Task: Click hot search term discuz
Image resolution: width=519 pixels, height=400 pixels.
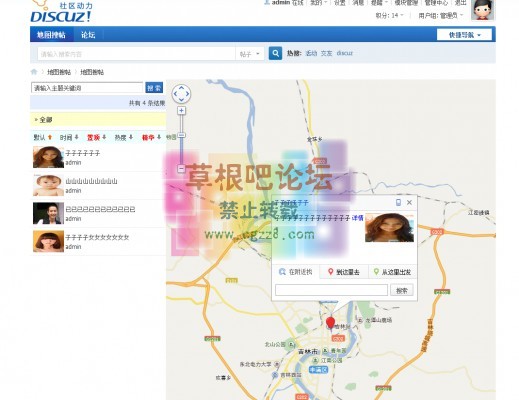Action: [345, 53]
